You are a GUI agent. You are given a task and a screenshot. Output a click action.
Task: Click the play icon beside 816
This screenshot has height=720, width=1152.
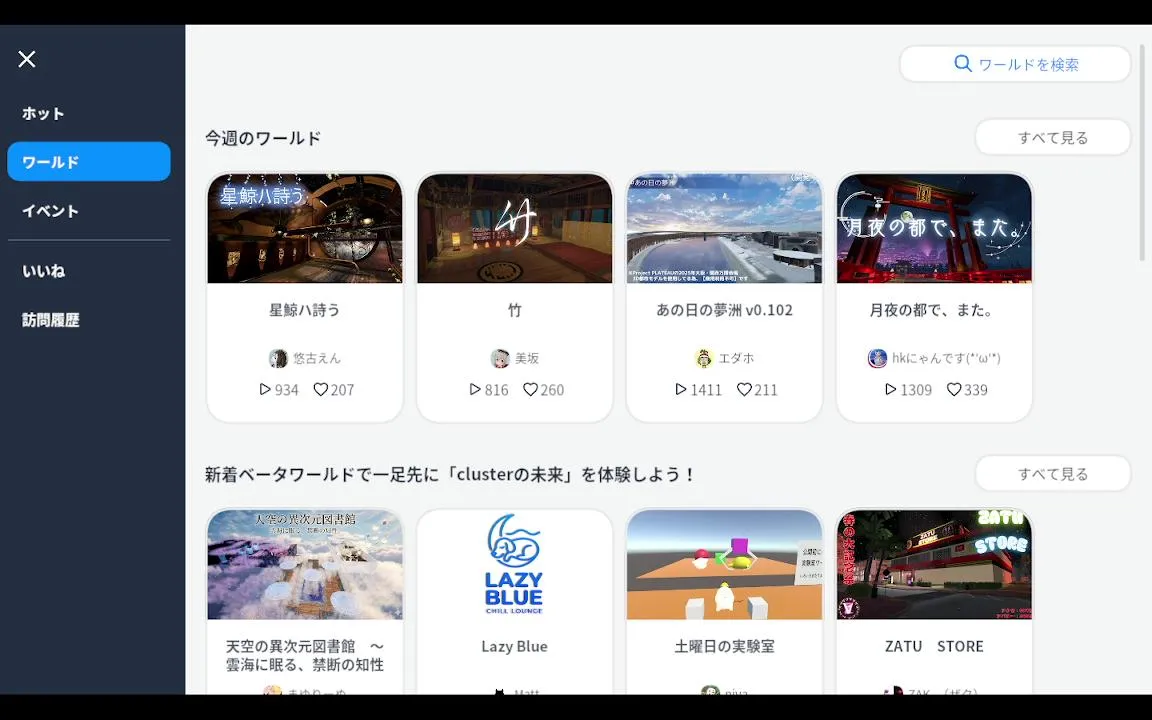(x=475, y=389)
